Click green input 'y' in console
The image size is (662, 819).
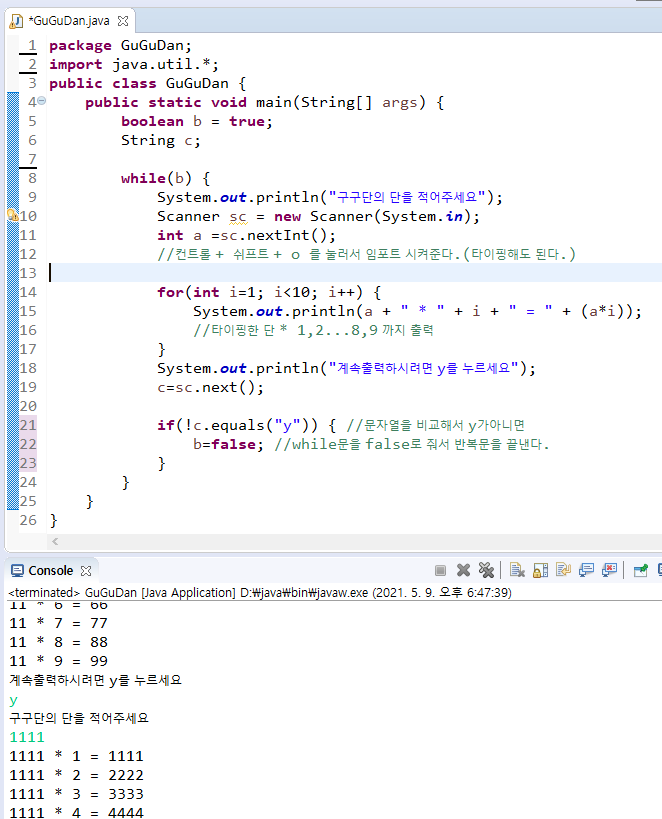coord(14,700)
